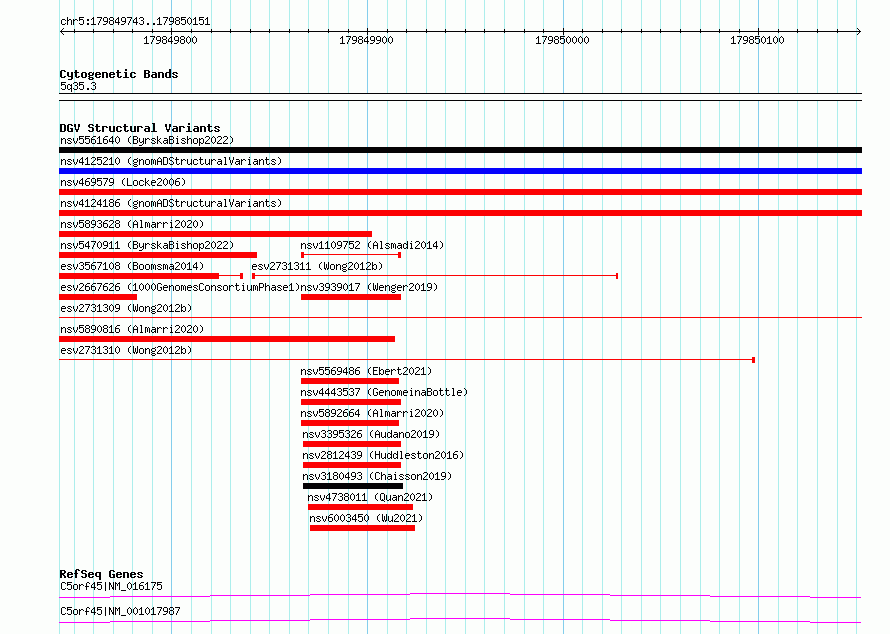Click ruler position label 179850000
The image size is (890, 634).
(562, 40)
